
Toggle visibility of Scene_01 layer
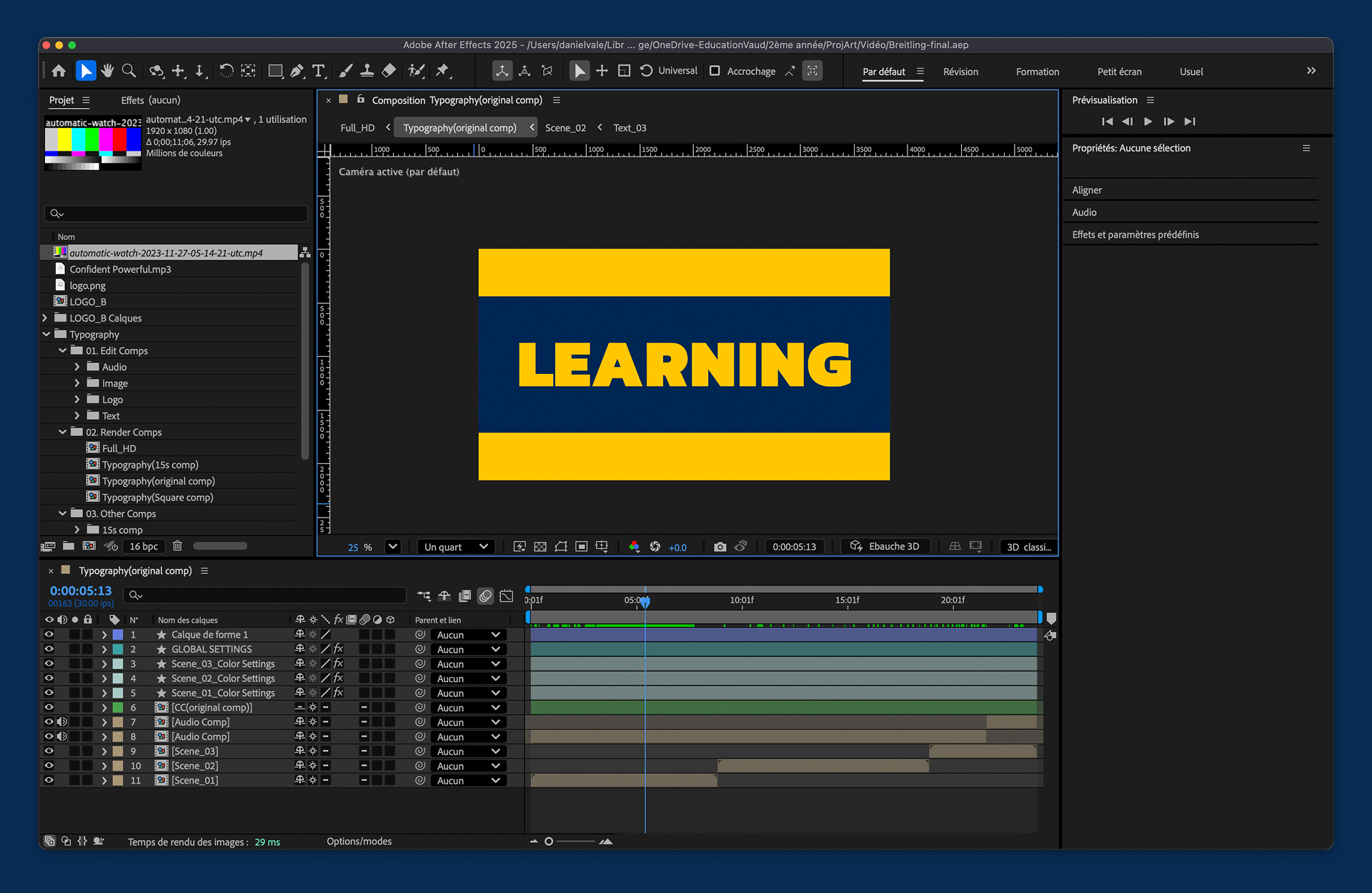pyautogui.click(x=49, y=780)
